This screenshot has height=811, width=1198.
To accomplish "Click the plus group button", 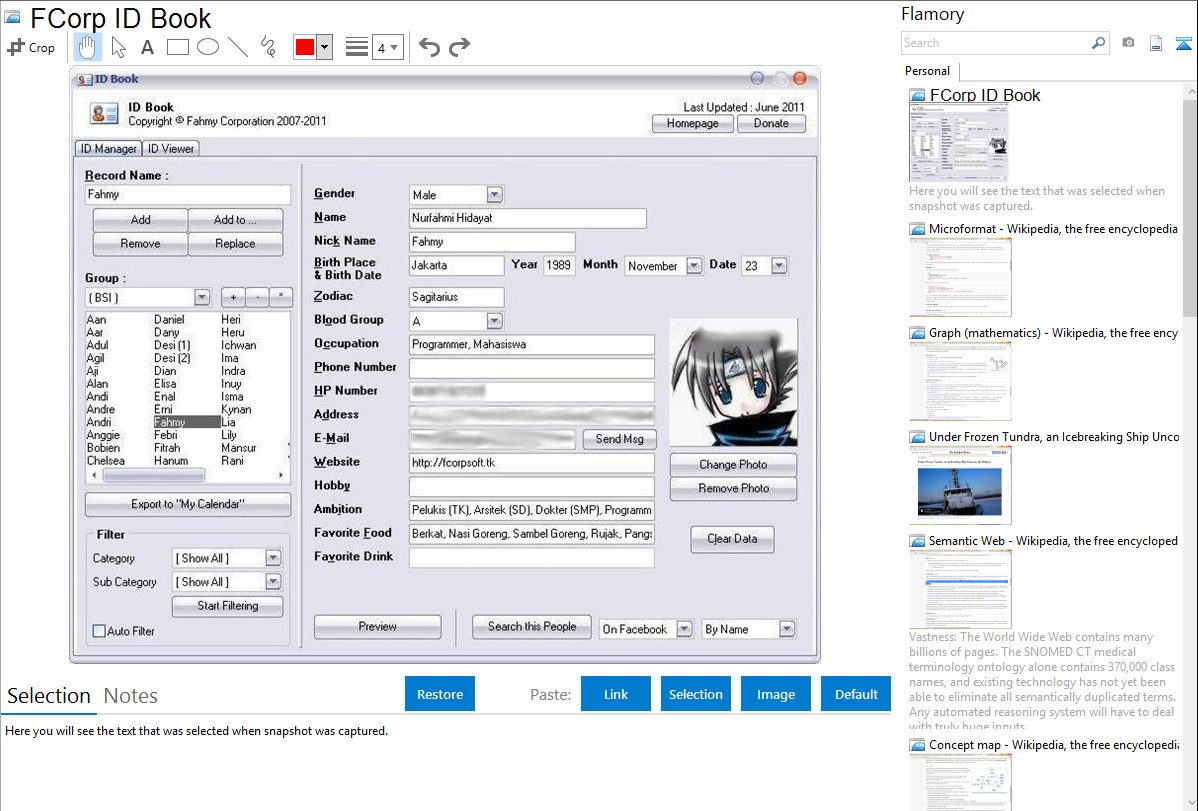I will click(x=233, y=297).
